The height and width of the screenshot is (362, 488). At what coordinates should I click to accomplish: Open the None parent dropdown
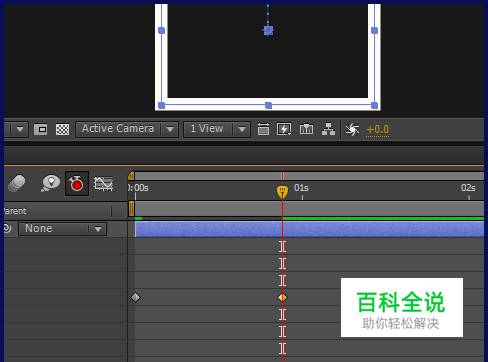tap(62, 229)
